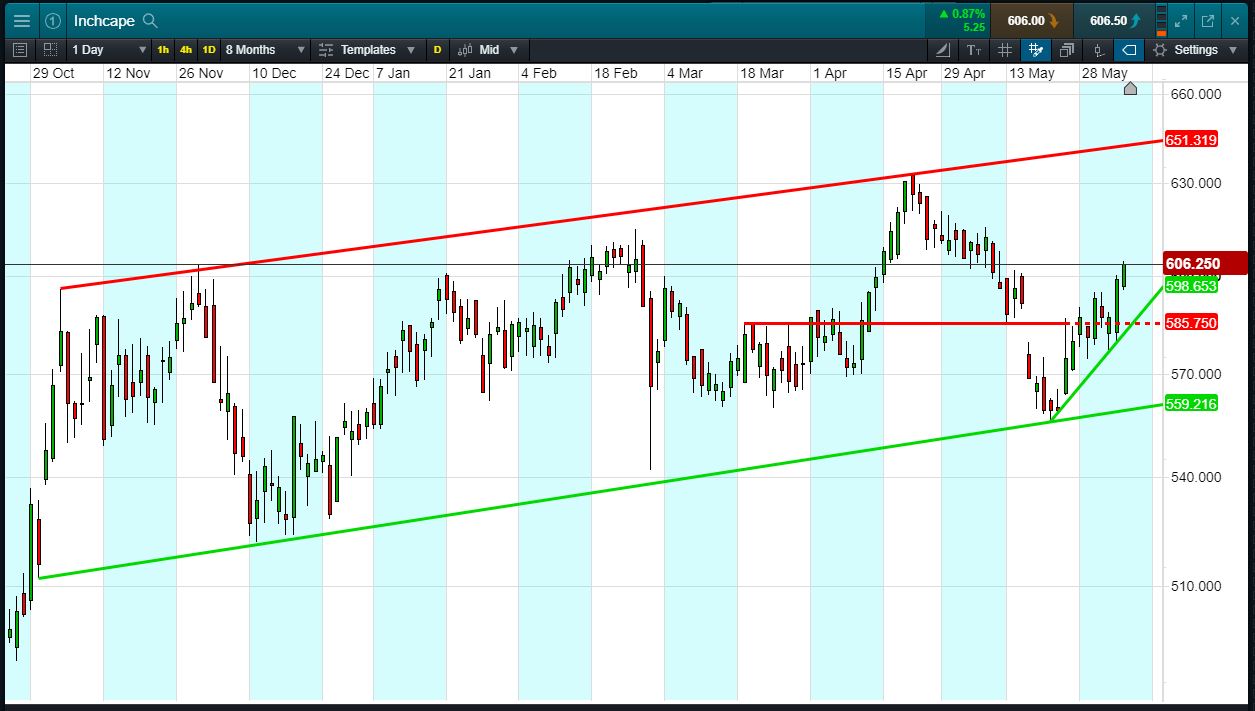Click the 606.00 sell price button
This screenshot has width=1255, height=711.
coord(1032,20)
